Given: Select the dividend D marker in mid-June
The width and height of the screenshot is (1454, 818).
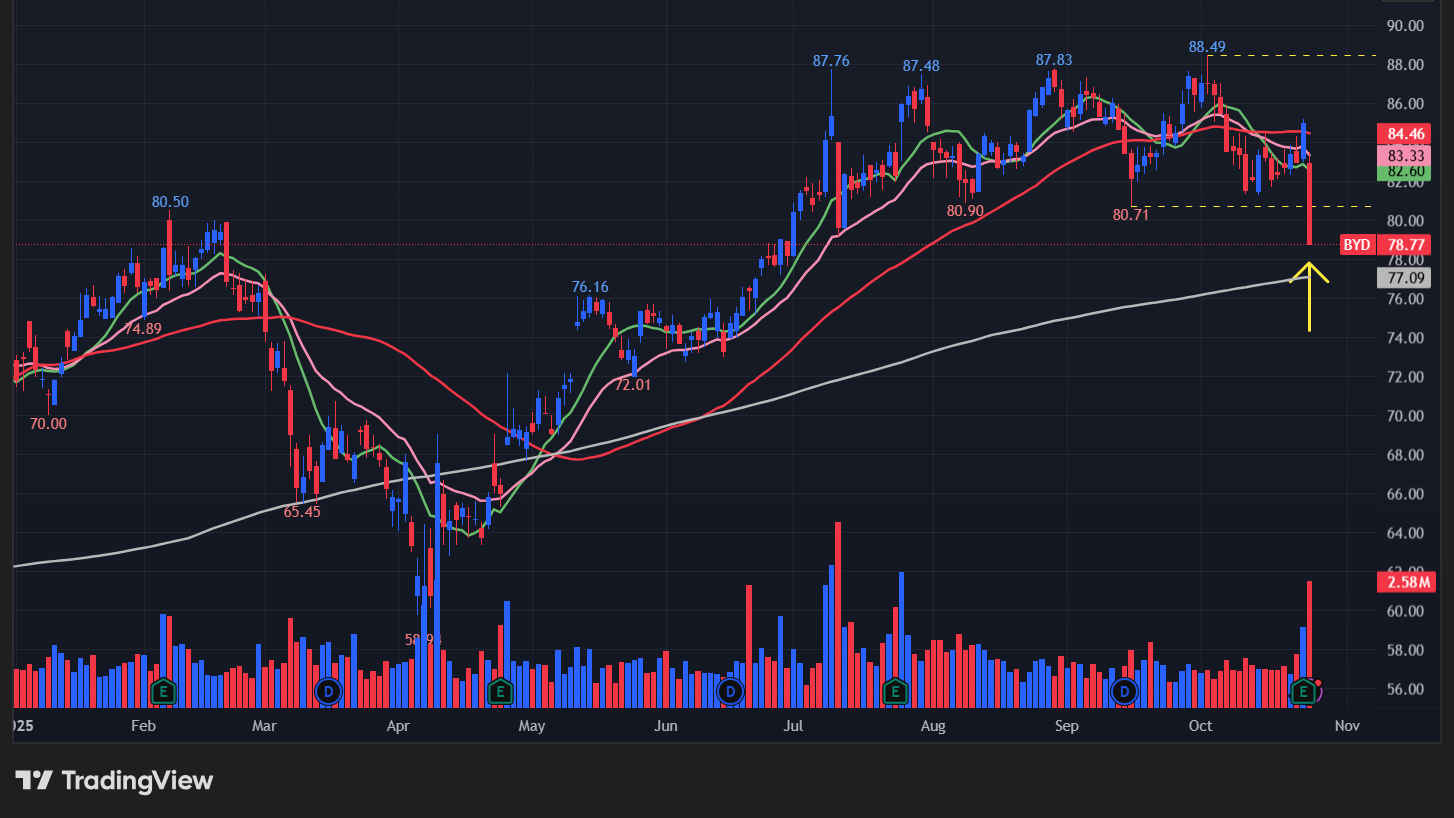Looking at the screenshot, I should [731, 691].
